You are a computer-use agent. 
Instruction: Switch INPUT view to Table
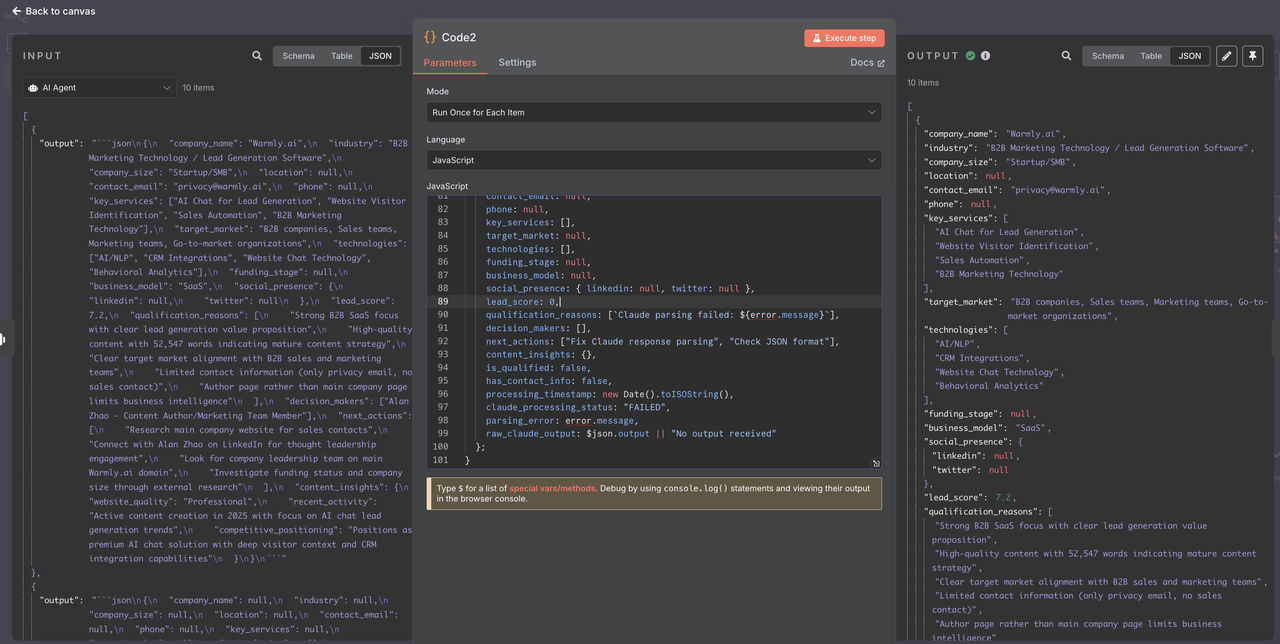point(342,56)
